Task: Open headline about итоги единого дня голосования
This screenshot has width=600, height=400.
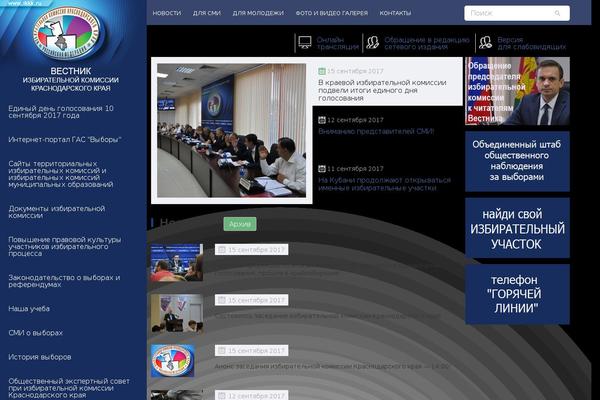Action: (x=382, y=90)
